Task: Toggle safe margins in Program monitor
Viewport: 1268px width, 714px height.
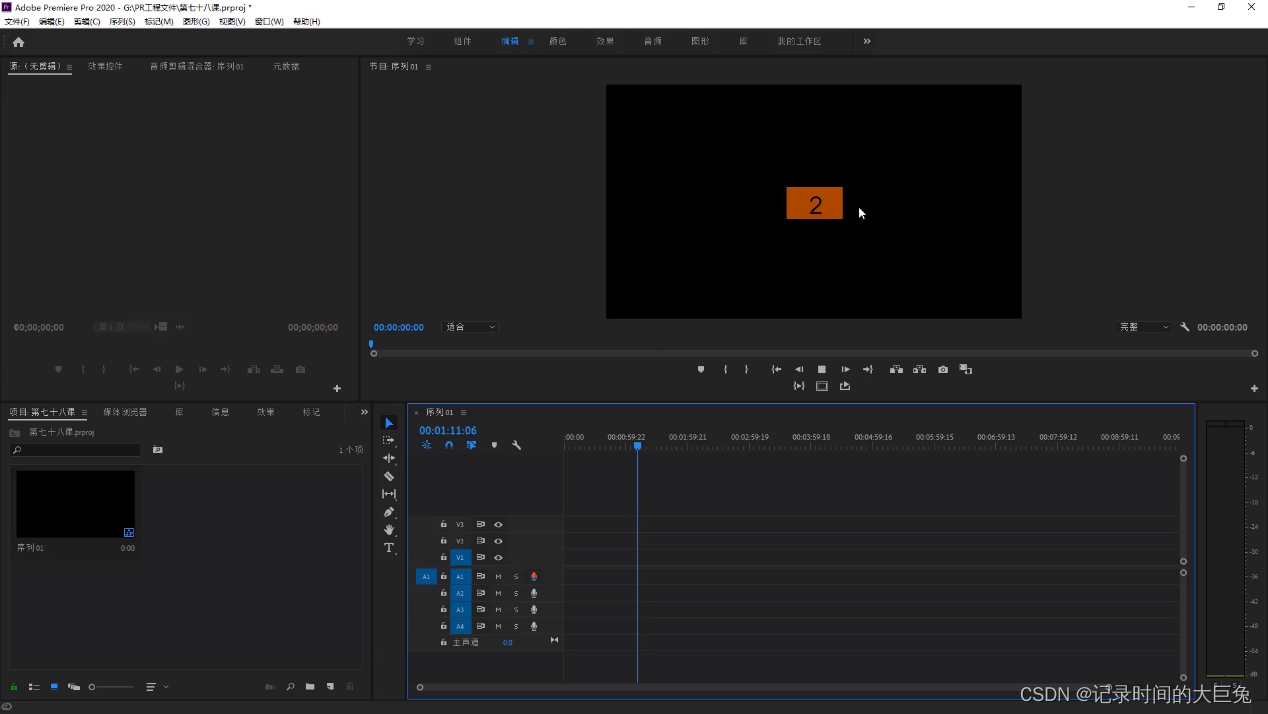Action: coord(822,386)
